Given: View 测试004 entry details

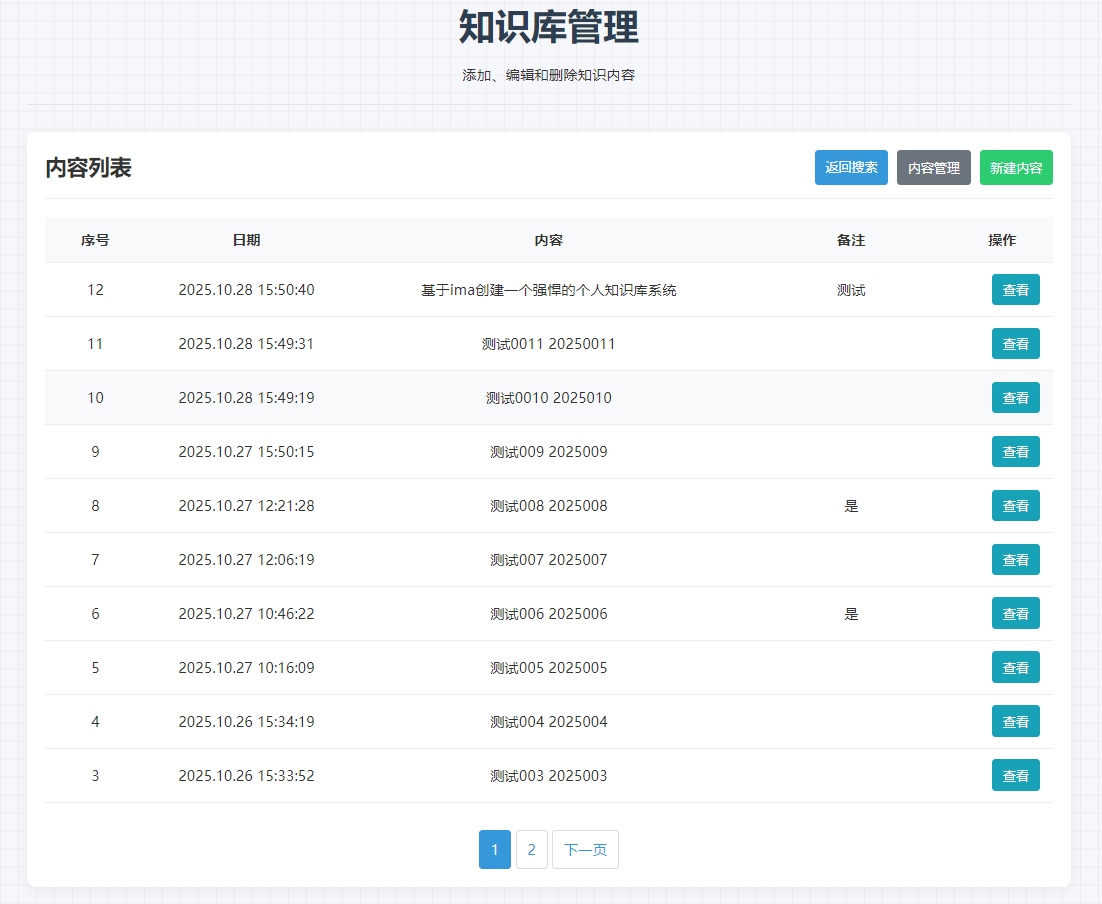Looking at the screenshot, I should coord(1015,722).
